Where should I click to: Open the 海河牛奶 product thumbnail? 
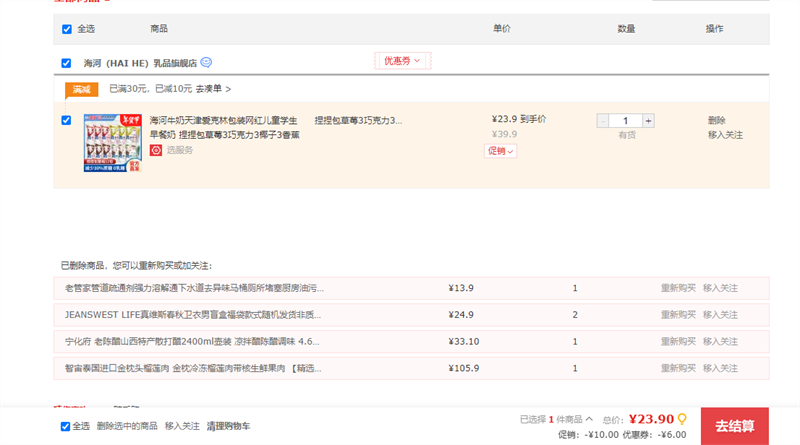point(112,142)
